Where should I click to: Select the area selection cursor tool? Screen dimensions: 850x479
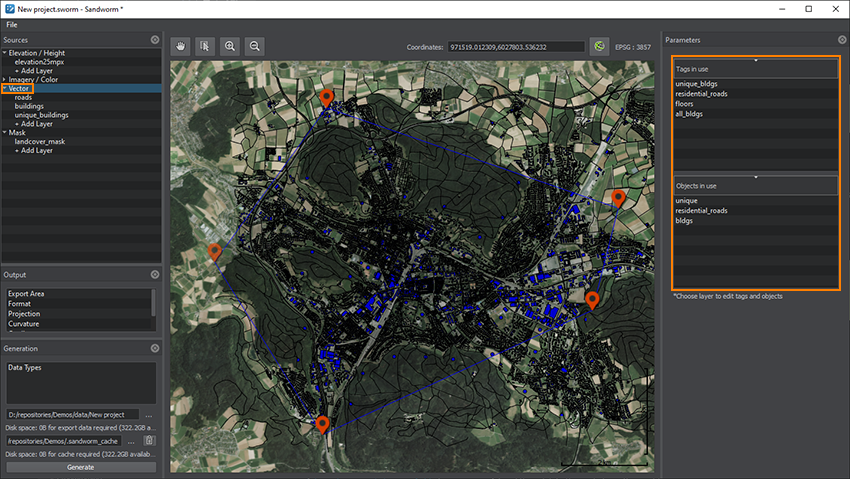[205, 47]
